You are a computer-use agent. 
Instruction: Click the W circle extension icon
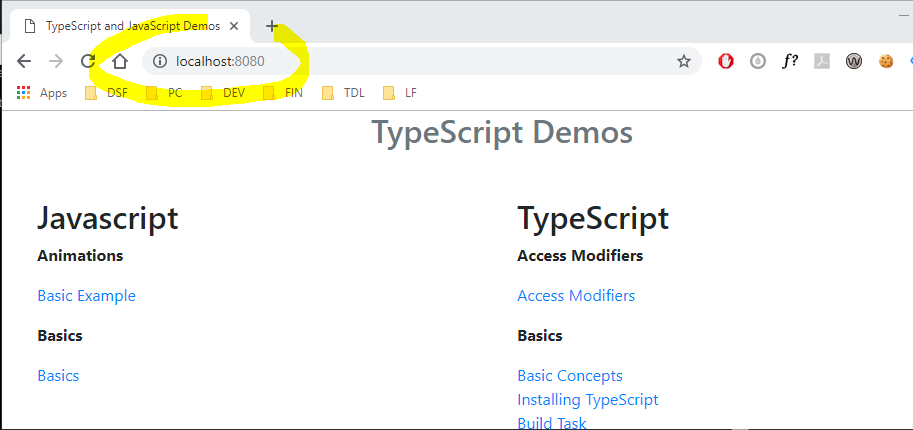click(853, 61)
